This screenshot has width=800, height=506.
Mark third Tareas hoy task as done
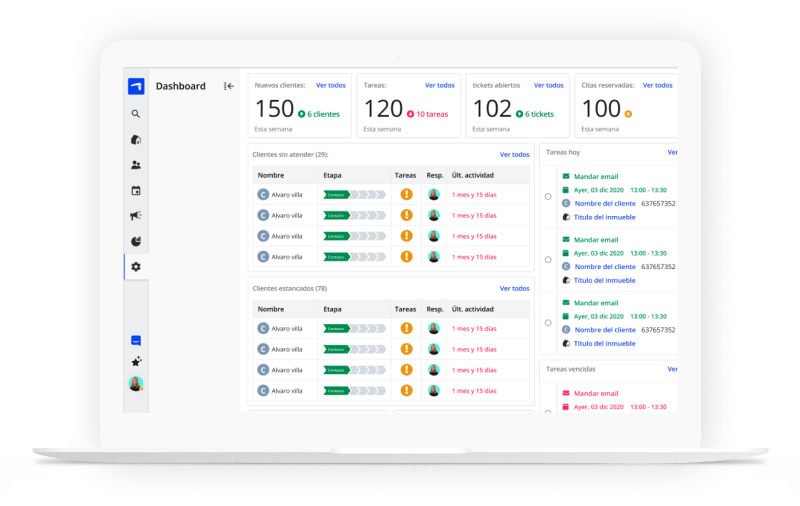(548, 323)
